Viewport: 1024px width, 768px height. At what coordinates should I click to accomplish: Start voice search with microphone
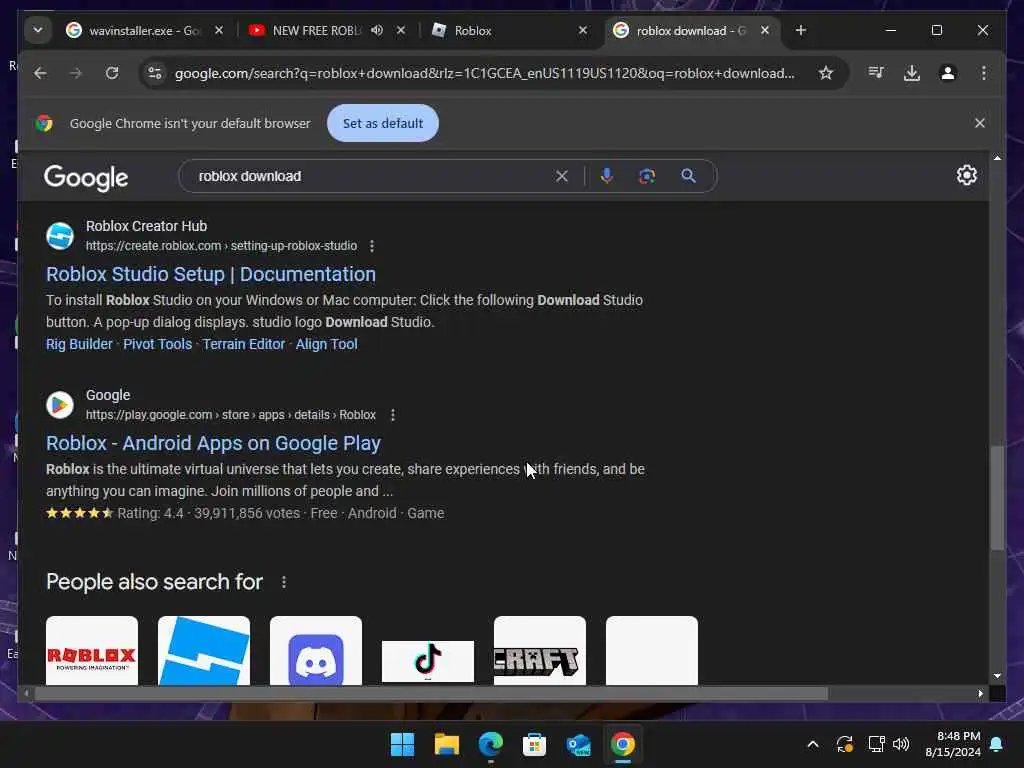[x=607, y=176]
